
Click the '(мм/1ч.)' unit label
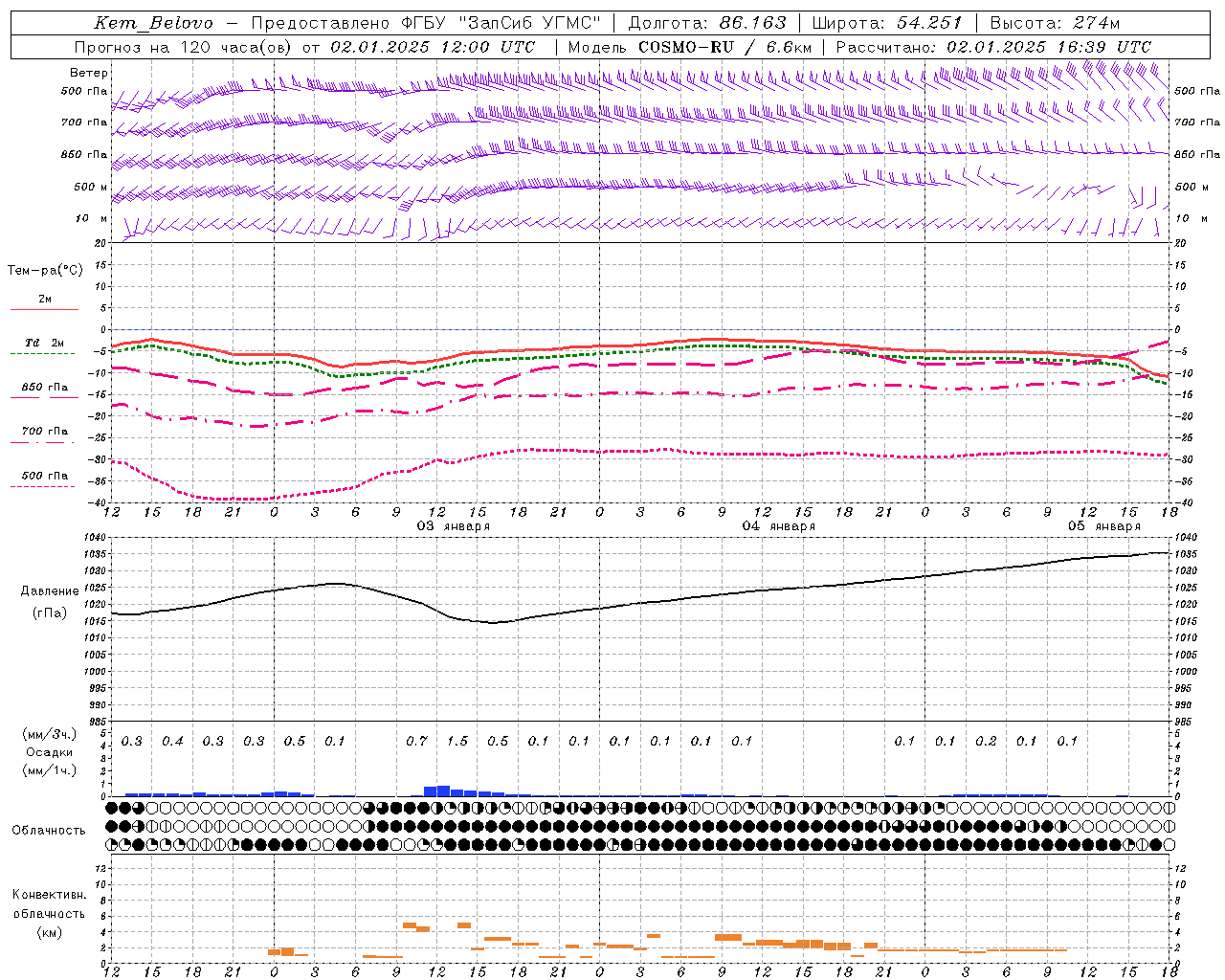coord(50,770)
